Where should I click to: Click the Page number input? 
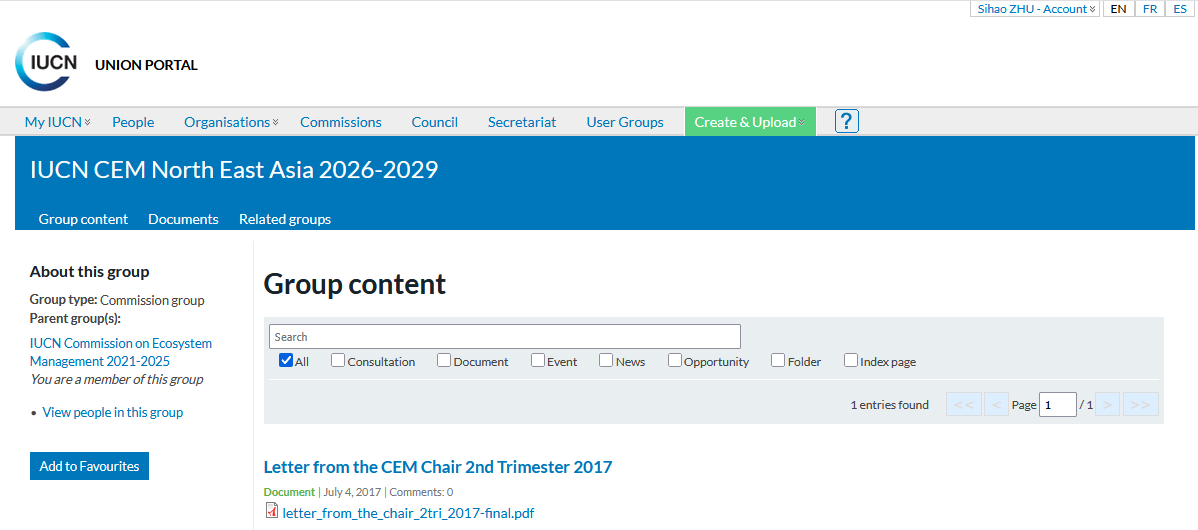tap(1057, 405)
